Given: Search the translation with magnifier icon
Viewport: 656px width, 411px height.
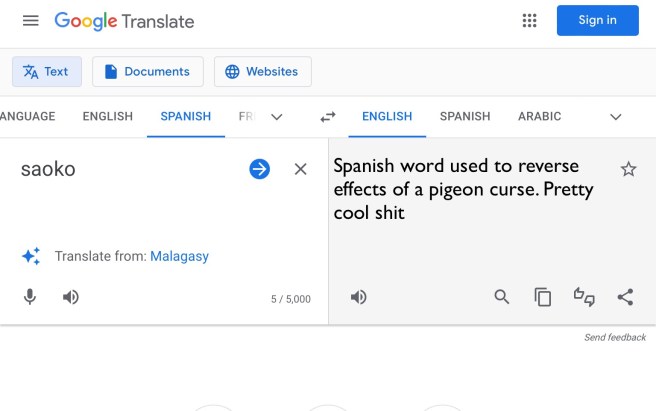Looking at the screenshot, I should (x=502, y=297).
